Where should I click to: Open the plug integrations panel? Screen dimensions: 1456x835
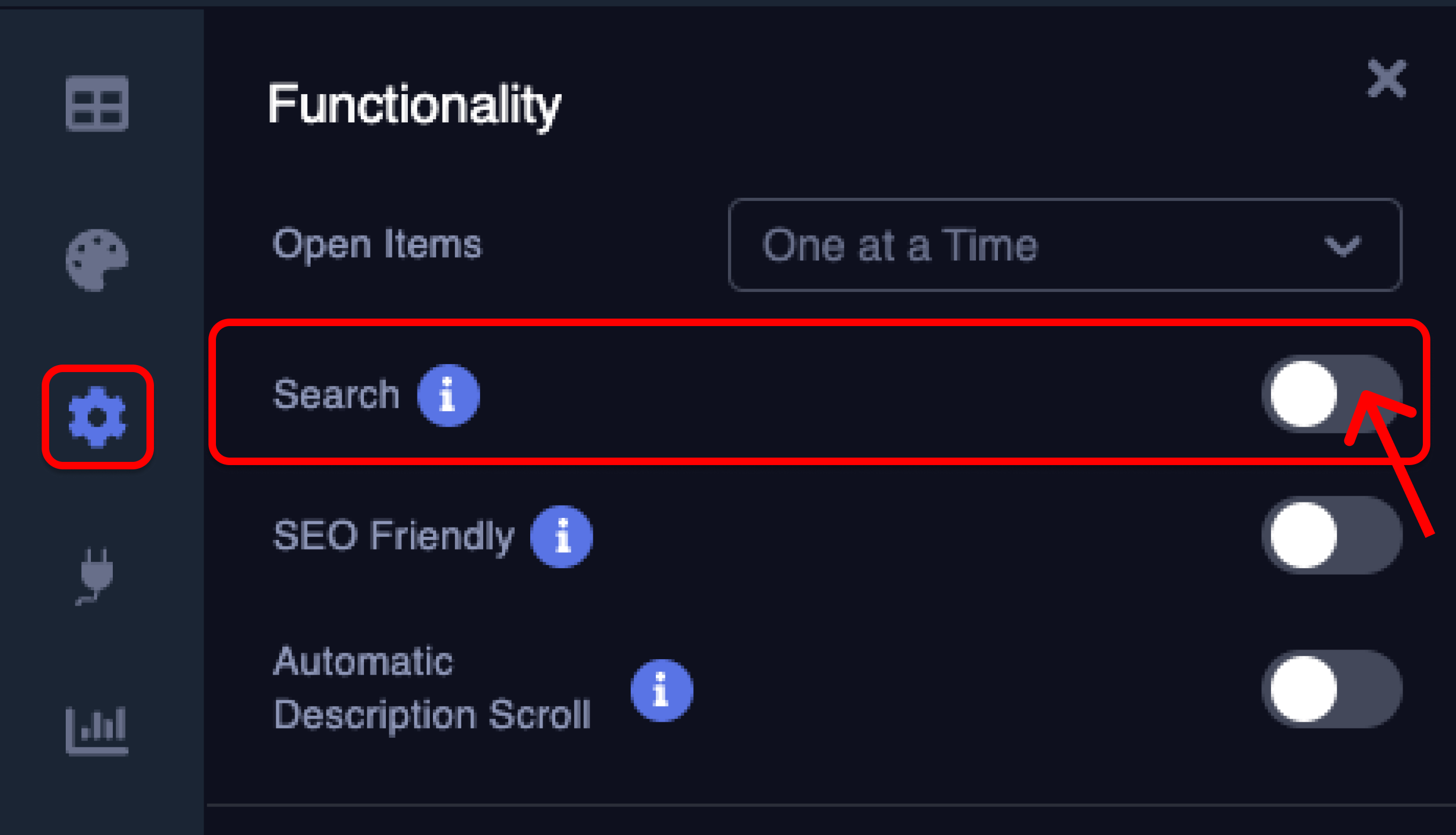pos(96,575)
